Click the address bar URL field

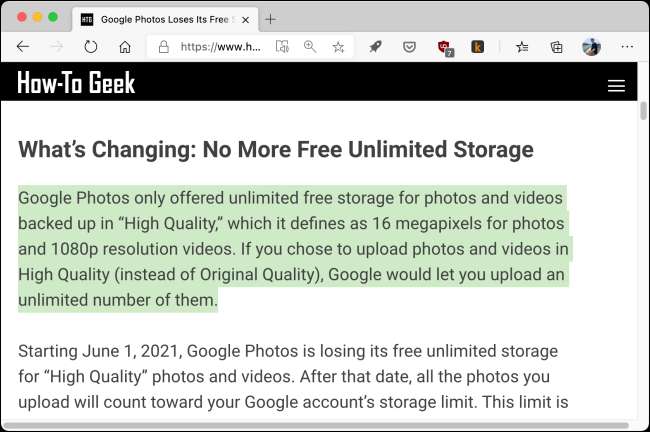(x=220, y=47)
